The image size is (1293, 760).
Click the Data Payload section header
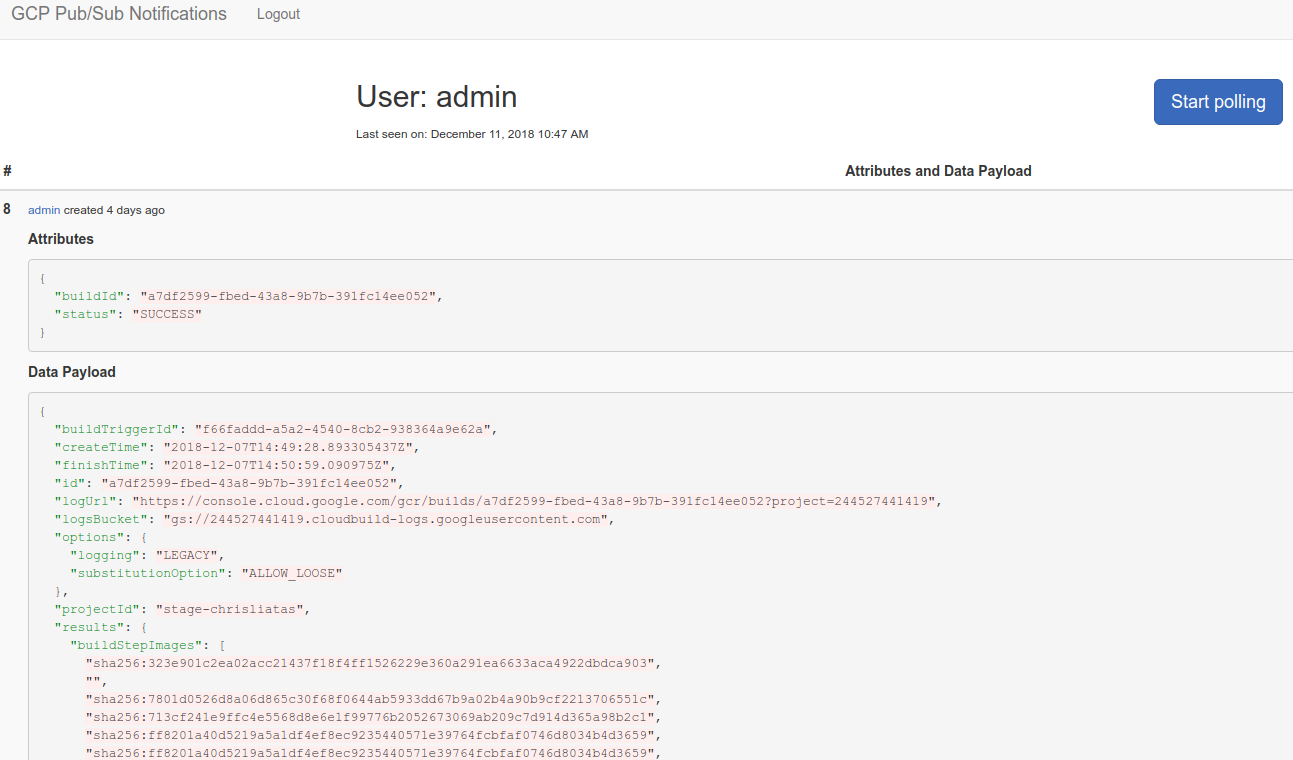71,371
